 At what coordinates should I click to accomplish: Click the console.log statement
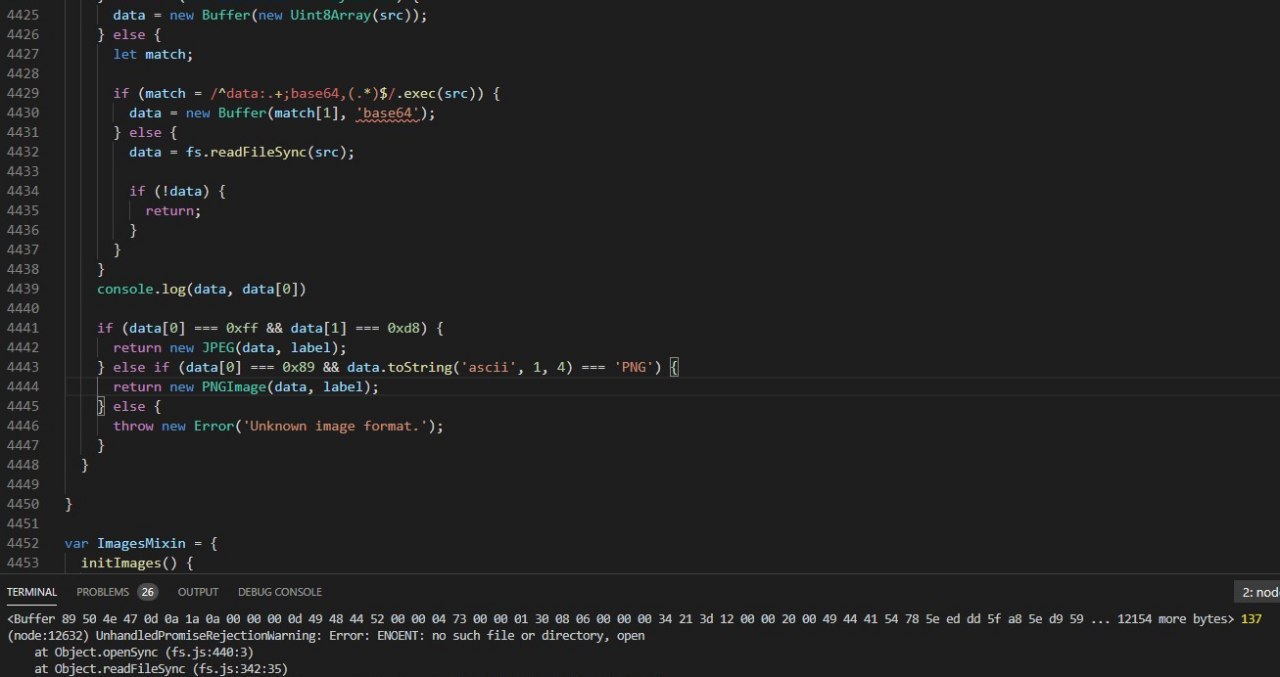coord(201,289)
